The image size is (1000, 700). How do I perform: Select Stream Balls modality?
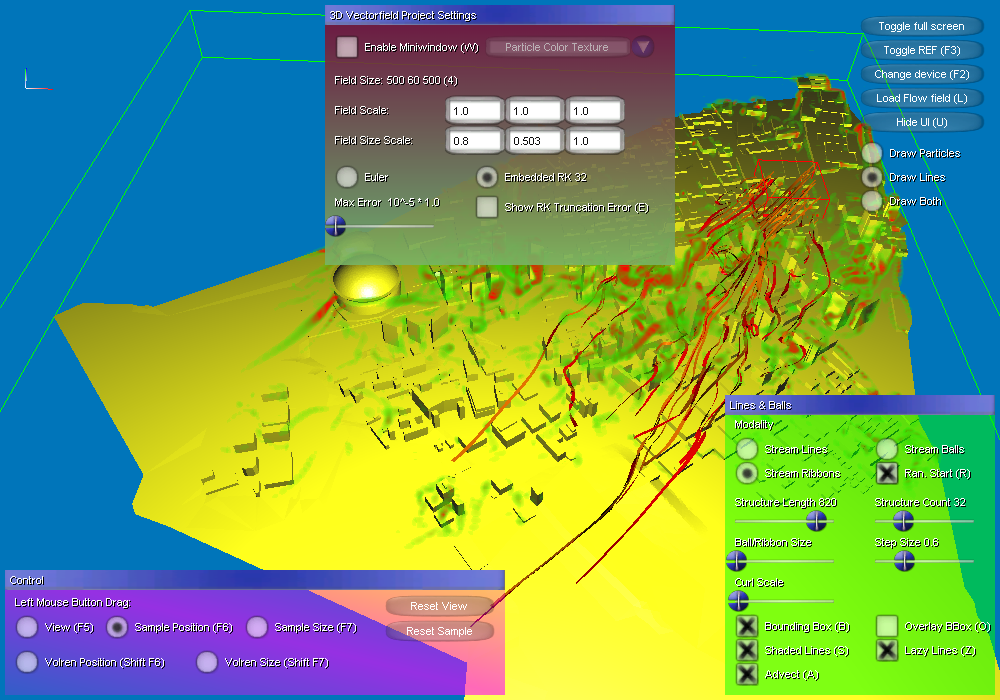pyautogui.click(x=887, y=450)
